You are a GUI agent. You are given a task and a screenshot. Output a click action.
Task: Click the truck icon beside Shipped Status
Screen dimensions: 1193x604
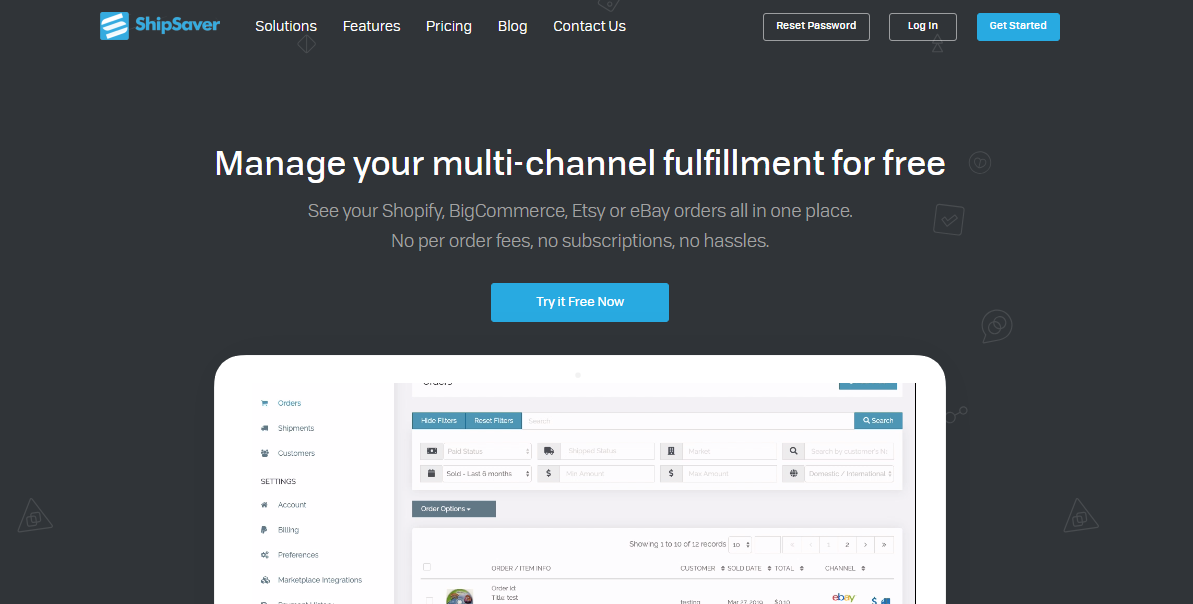[549, 451]
